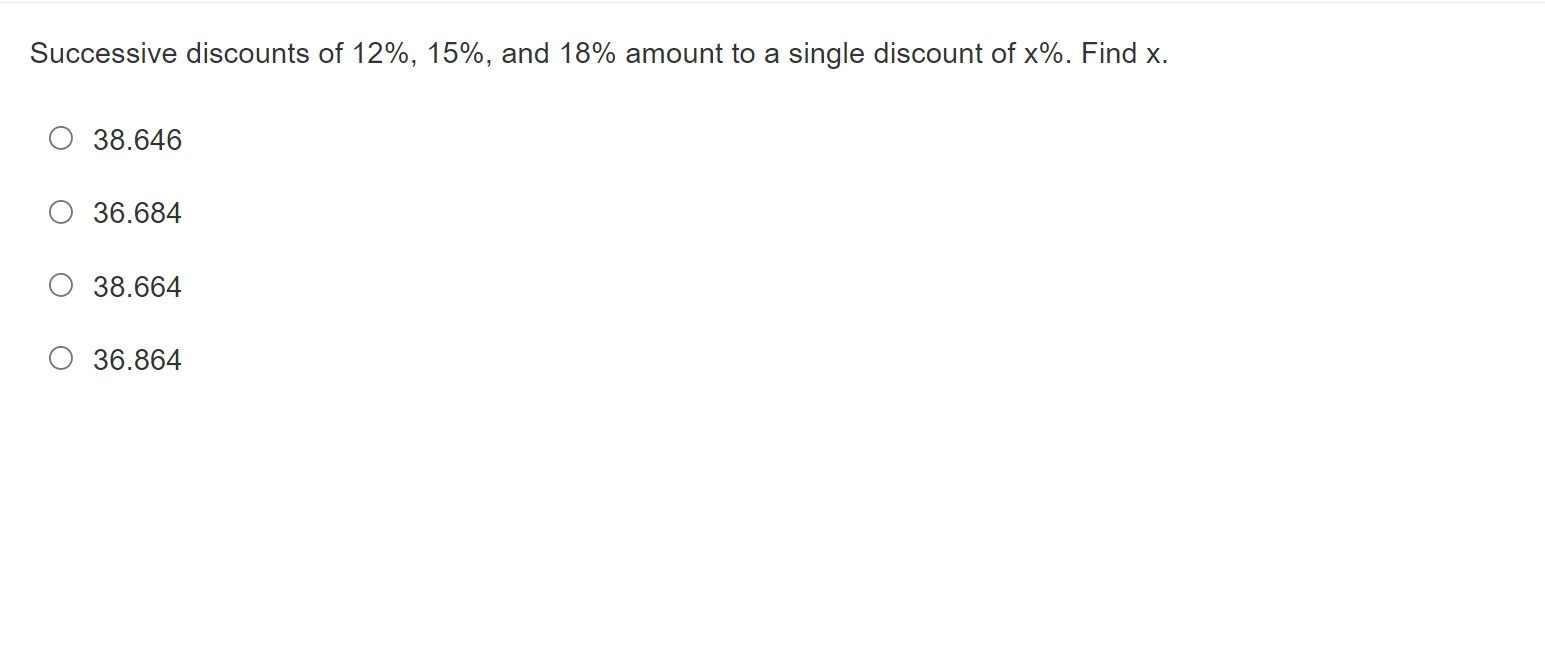
Task: Select the 38.646 radio button
Action: pyautogui.click(x=61, y=139)
